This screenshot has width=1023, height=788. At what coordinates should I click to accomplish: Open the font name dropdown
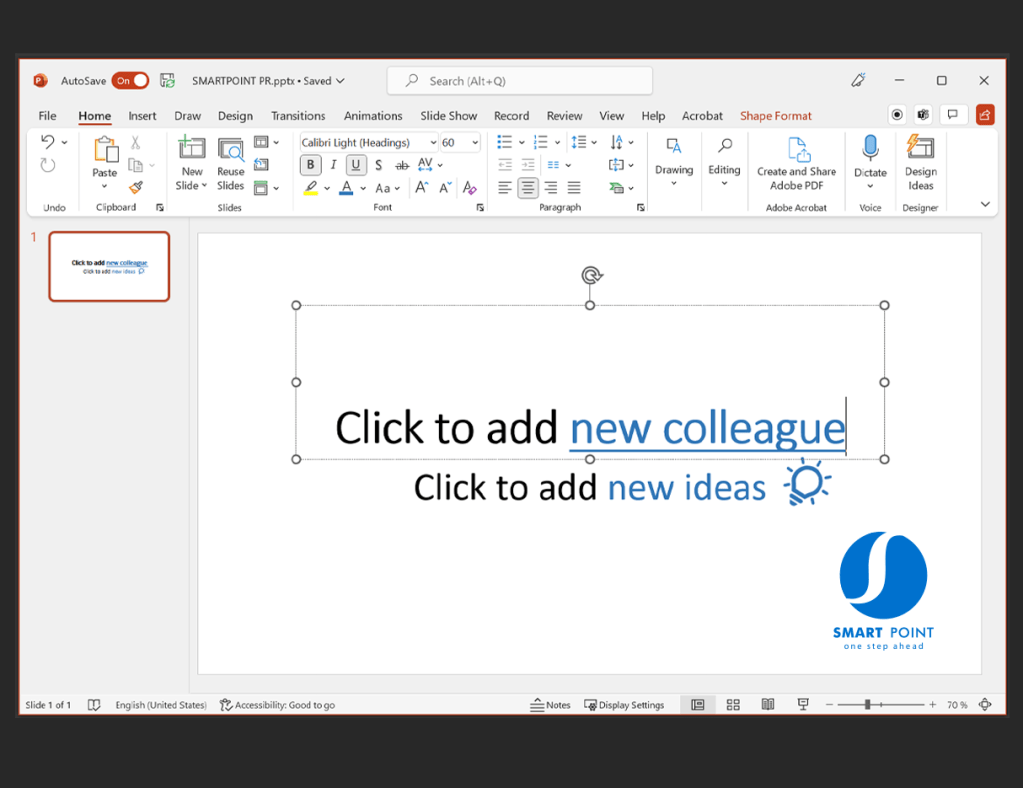[x=433, y=143]
